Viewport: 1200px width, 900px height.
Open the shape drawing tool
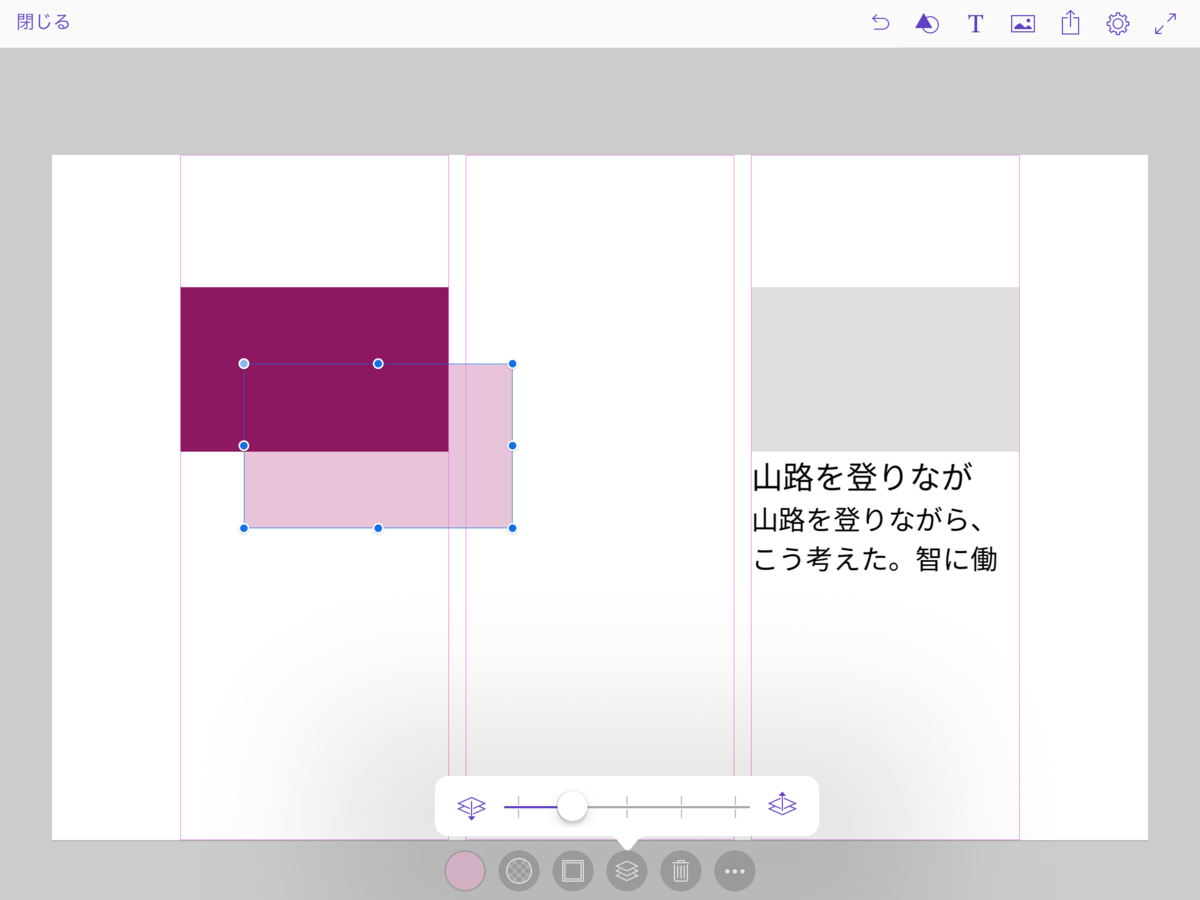tap(927, 22)
